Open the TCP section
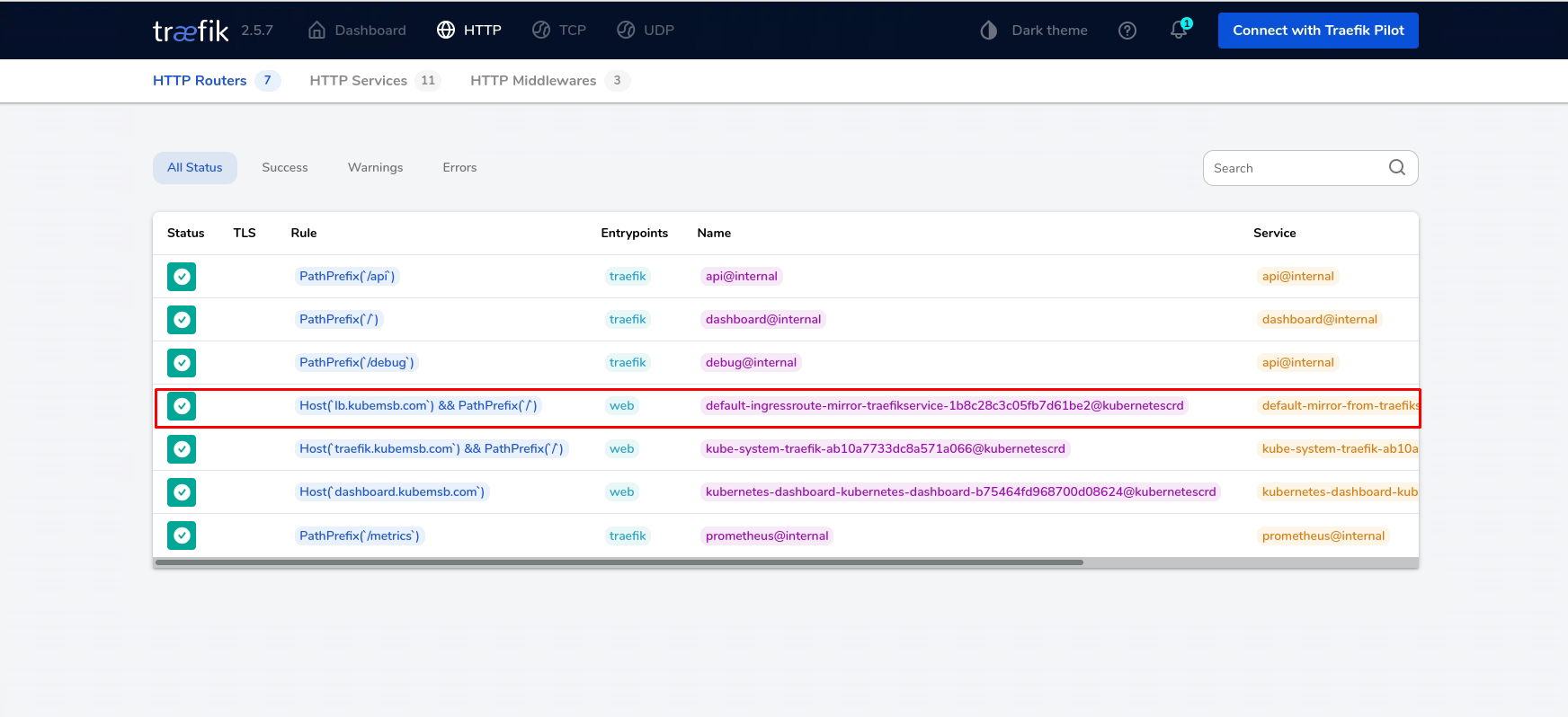1568x717 pixels. tap(559, 31)
